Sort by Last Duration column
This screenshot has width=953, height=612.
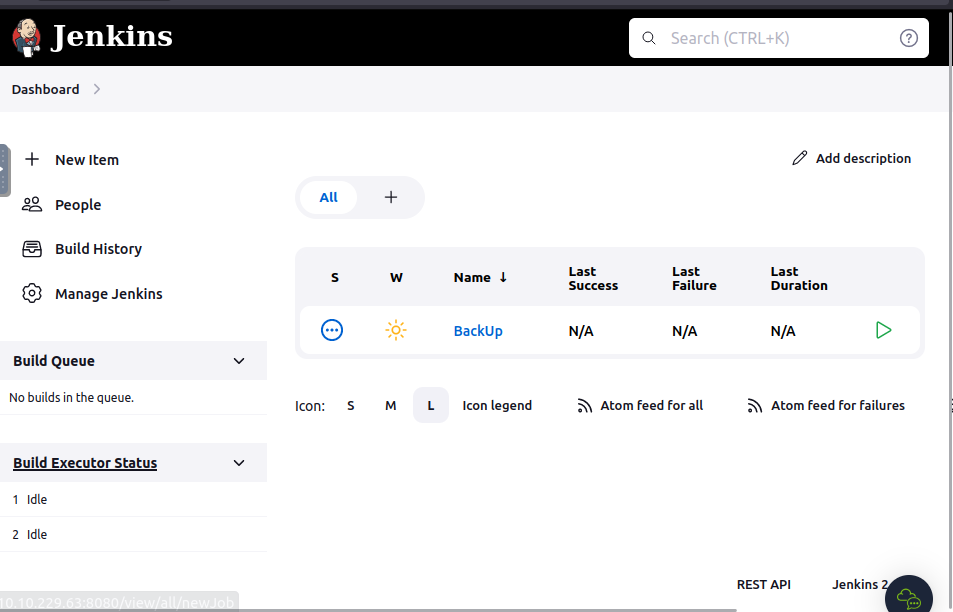click(x=799, y=278)
